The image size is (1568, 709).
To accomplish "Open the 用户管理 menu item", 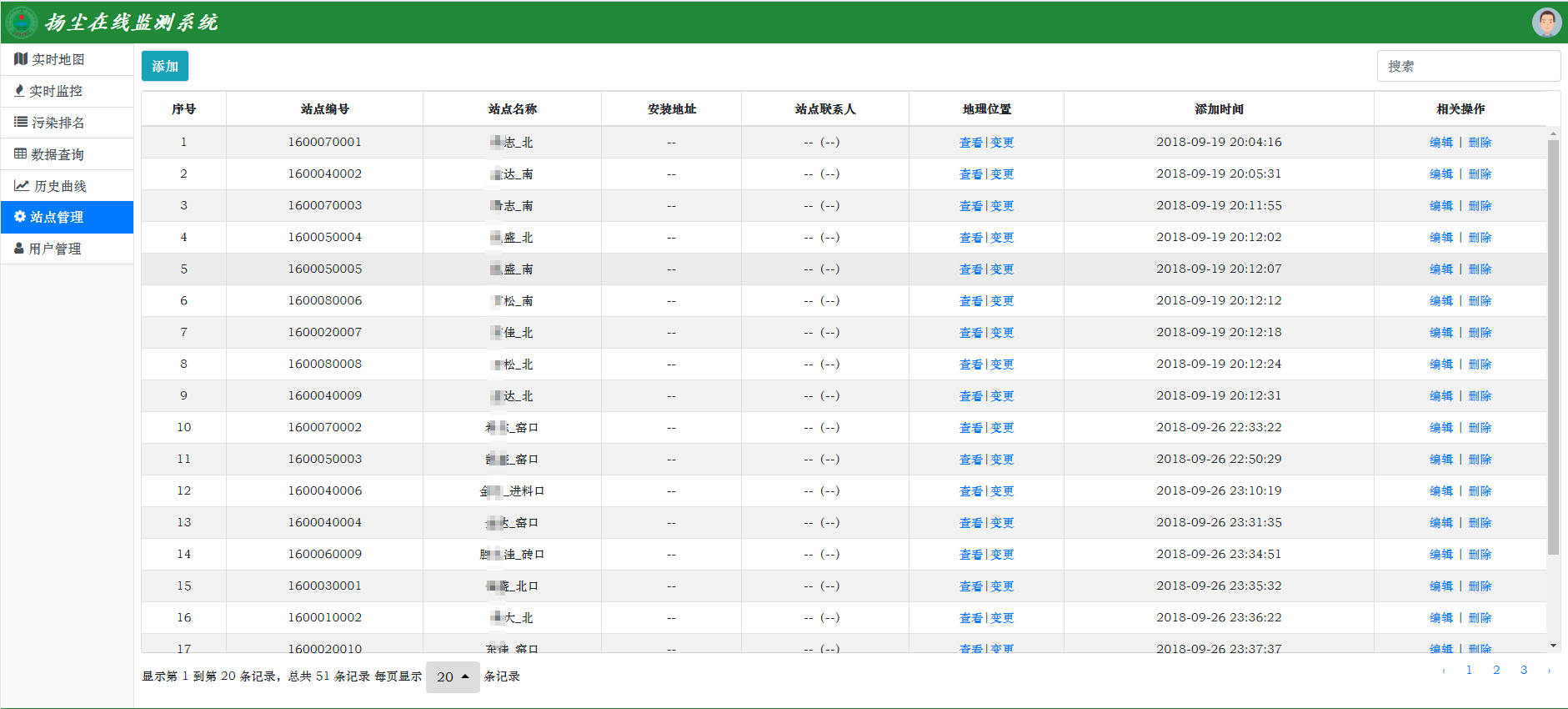I will 55,249.
